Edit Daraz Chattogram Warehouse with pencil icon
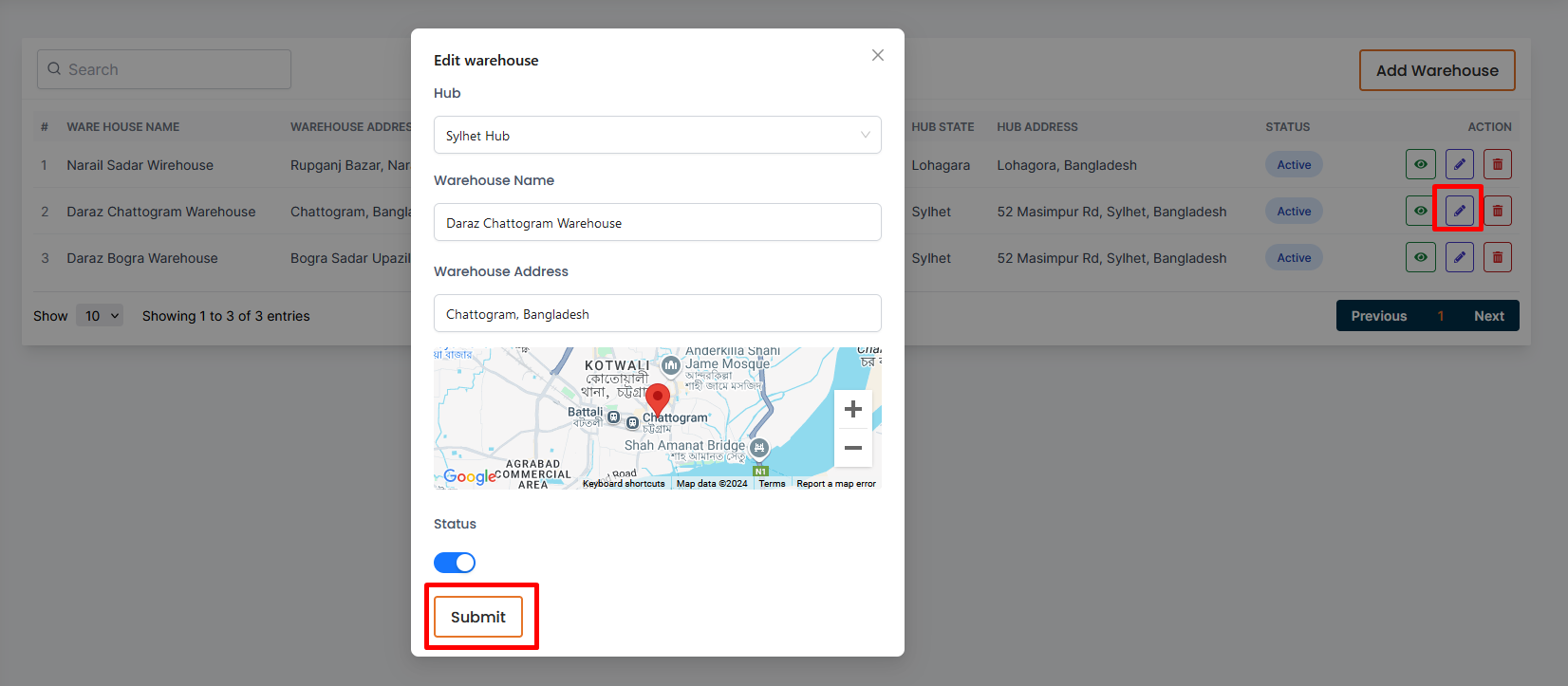This screenshot has height=686, width=1568. click(1459, 211)
